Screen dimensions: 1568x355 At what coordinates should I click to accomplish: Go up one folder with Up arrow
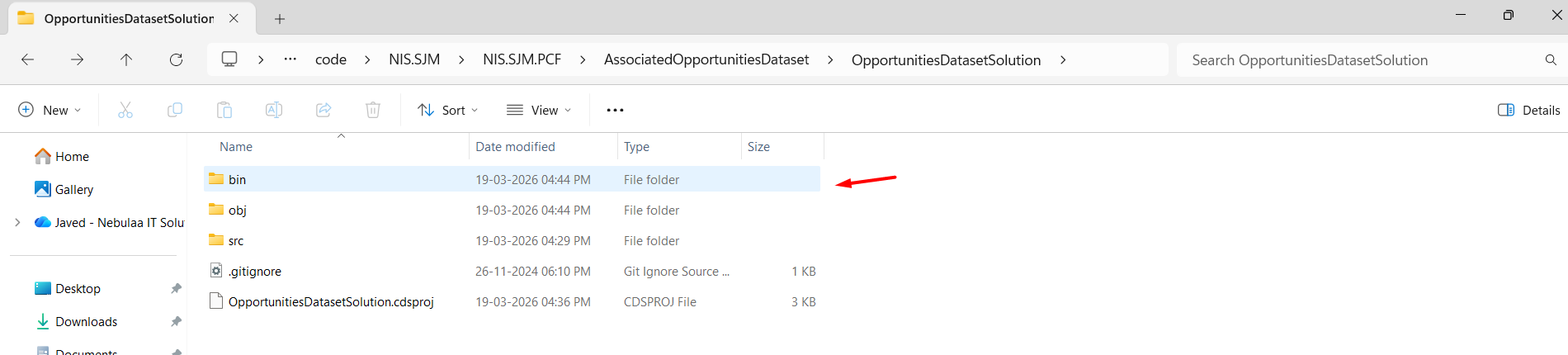[126, 59]
